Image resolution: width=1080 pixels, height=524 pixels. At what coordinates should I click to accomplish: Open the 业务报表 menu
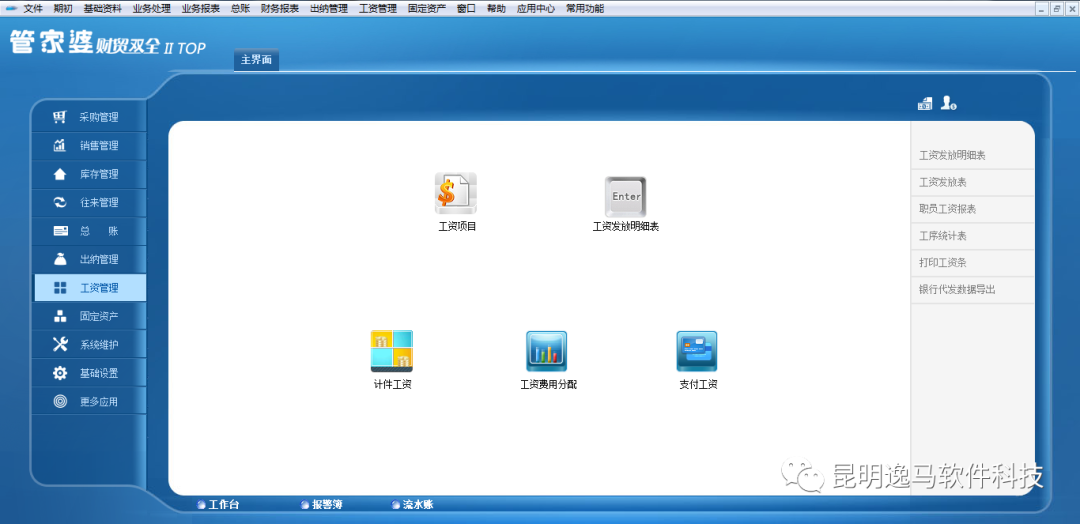pyautogui.click(x=200, y=9)
